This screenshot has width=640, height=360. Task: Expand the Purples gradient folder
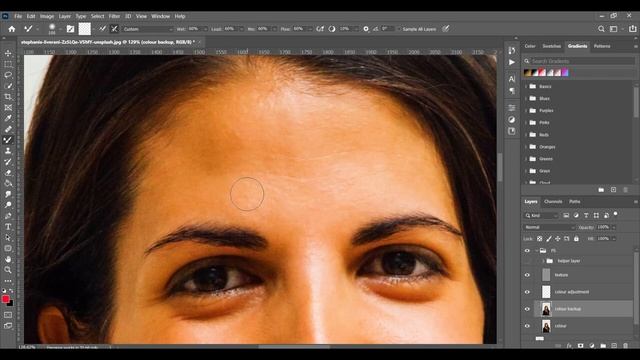526,111
